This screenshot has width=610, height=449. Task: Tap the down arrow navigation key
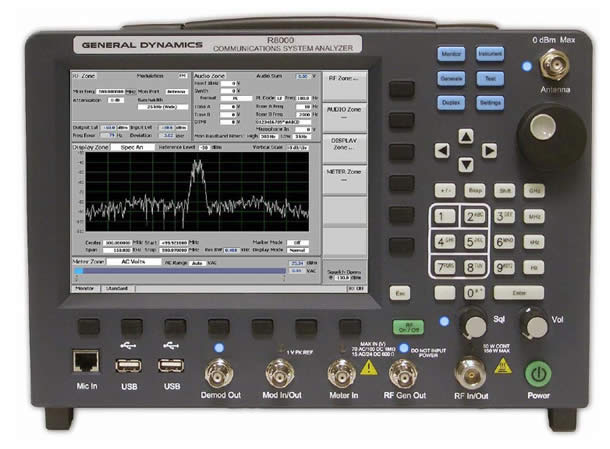click(466, 165)
